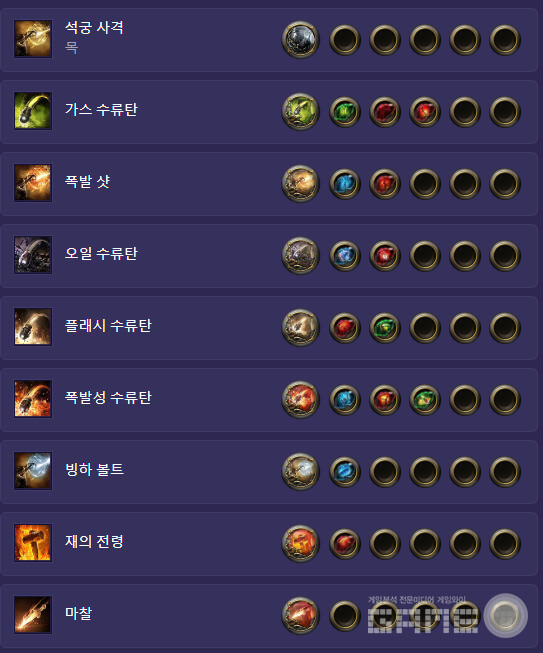This screenshot has width=543, height=653.
Task: Click the 석궁 사격 skill thumbnail
Action: [x=33, y=39]
